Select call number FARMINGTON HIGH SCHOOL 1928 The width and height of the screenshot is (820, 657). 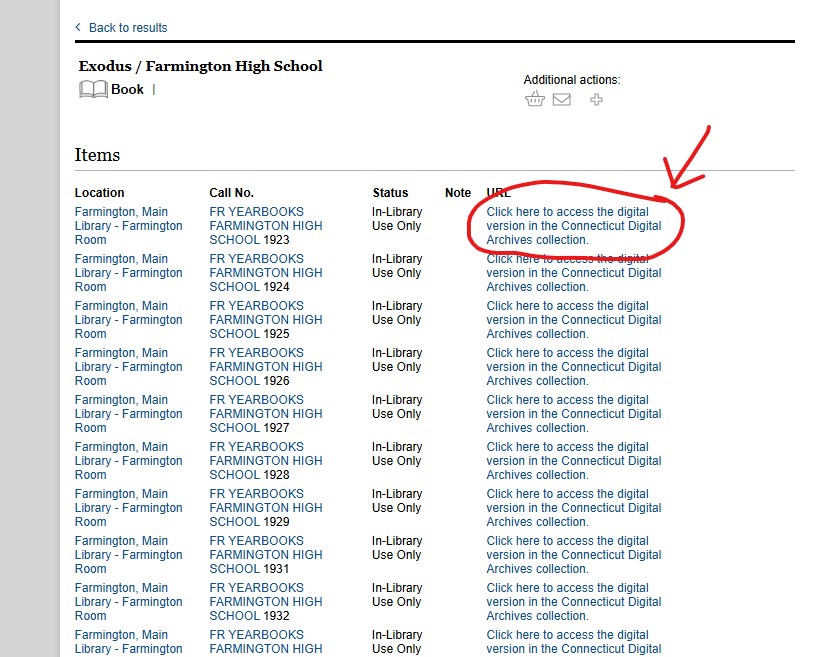coord(266,461)
